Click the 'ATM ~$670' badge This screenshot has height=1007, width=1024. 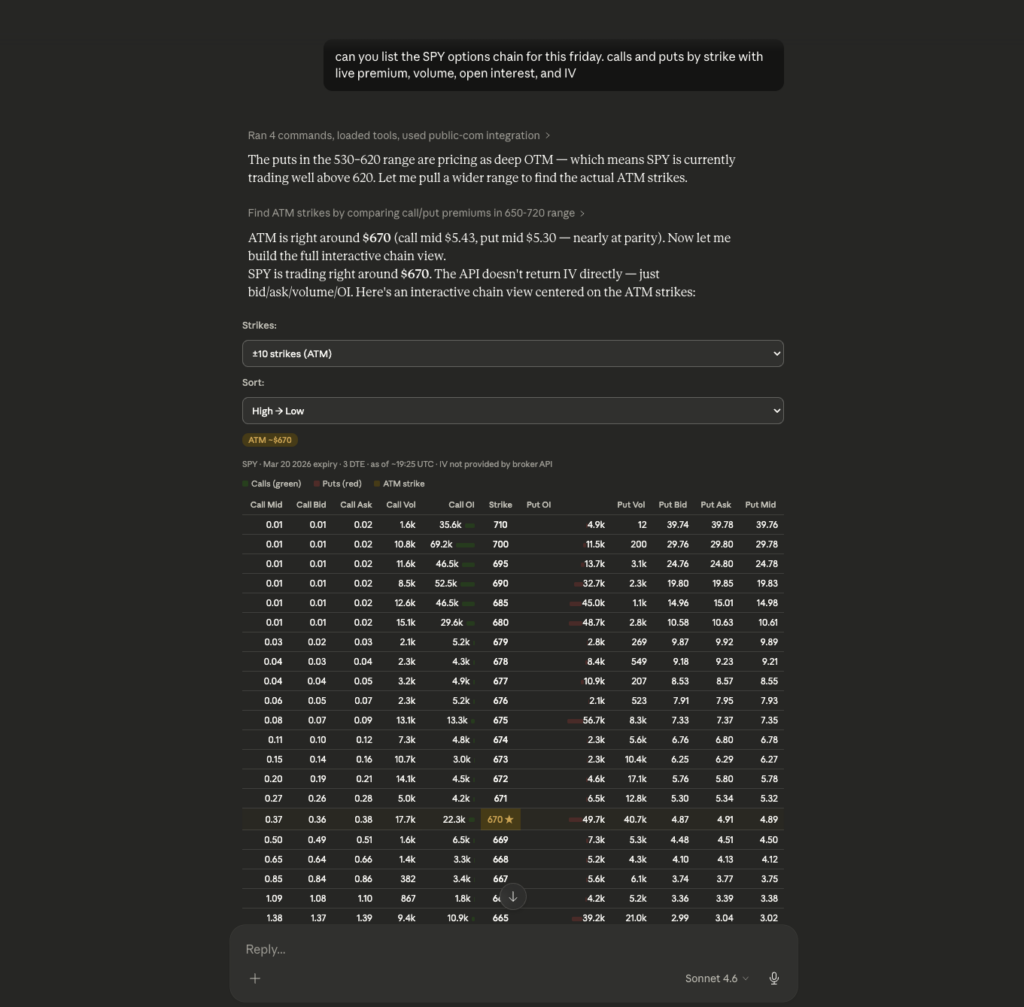click(x=270, y=440)
